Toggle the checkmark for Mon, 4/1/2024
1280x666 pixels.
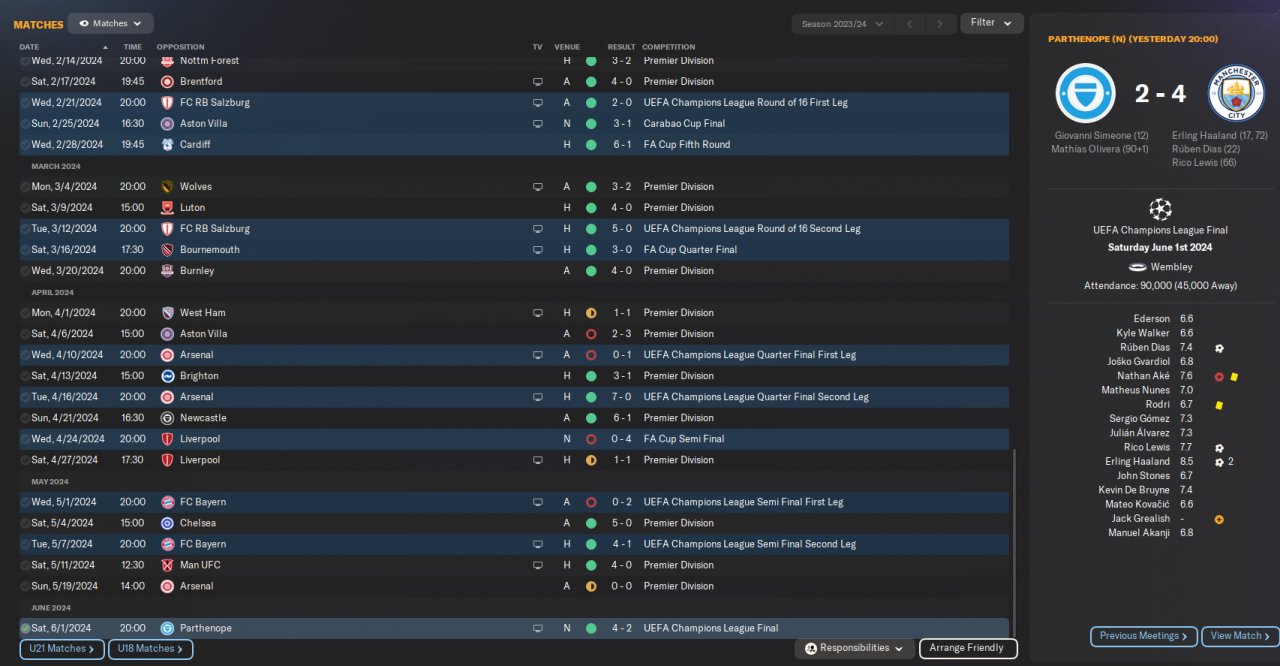pos(25,312)
